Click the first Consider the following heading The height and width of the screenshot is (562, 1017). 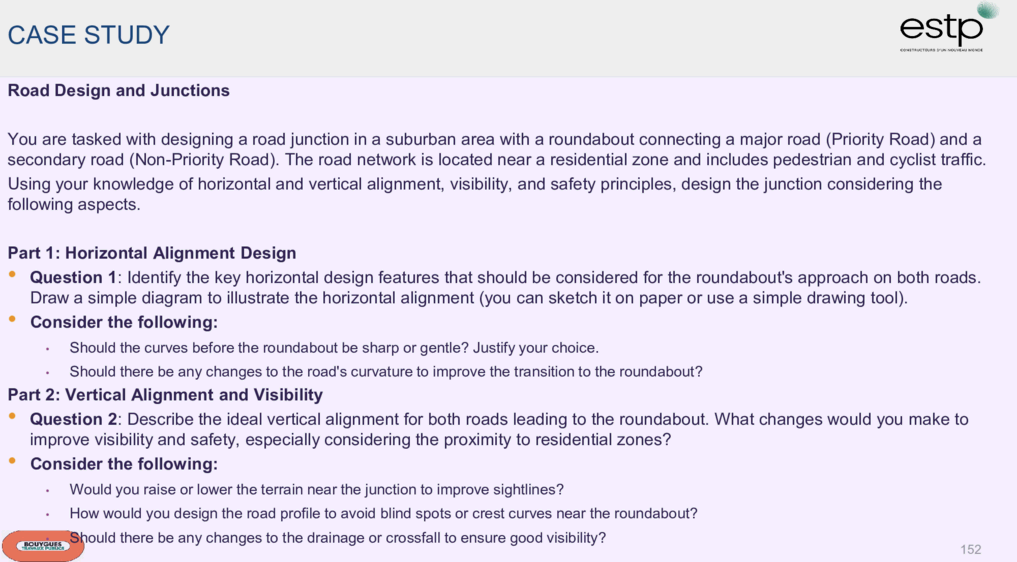pyautogui.click(x=124, y=322)
